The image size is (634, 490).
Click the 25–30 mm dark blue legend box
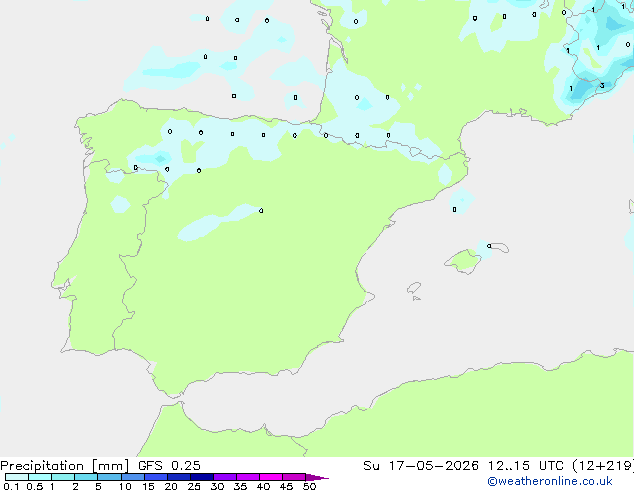[201, 477]
